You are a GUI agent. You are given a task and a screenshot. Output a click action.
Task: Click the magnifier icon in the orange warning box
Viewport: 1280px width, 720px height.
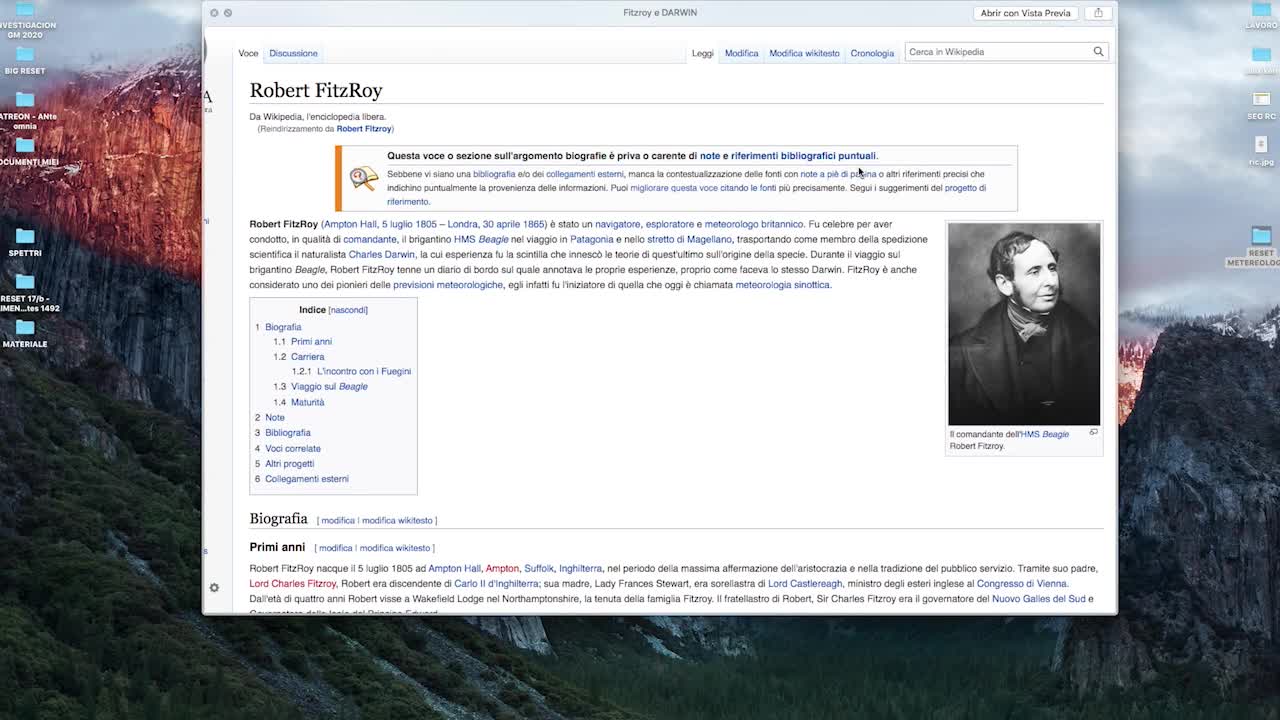coord(363,178)
